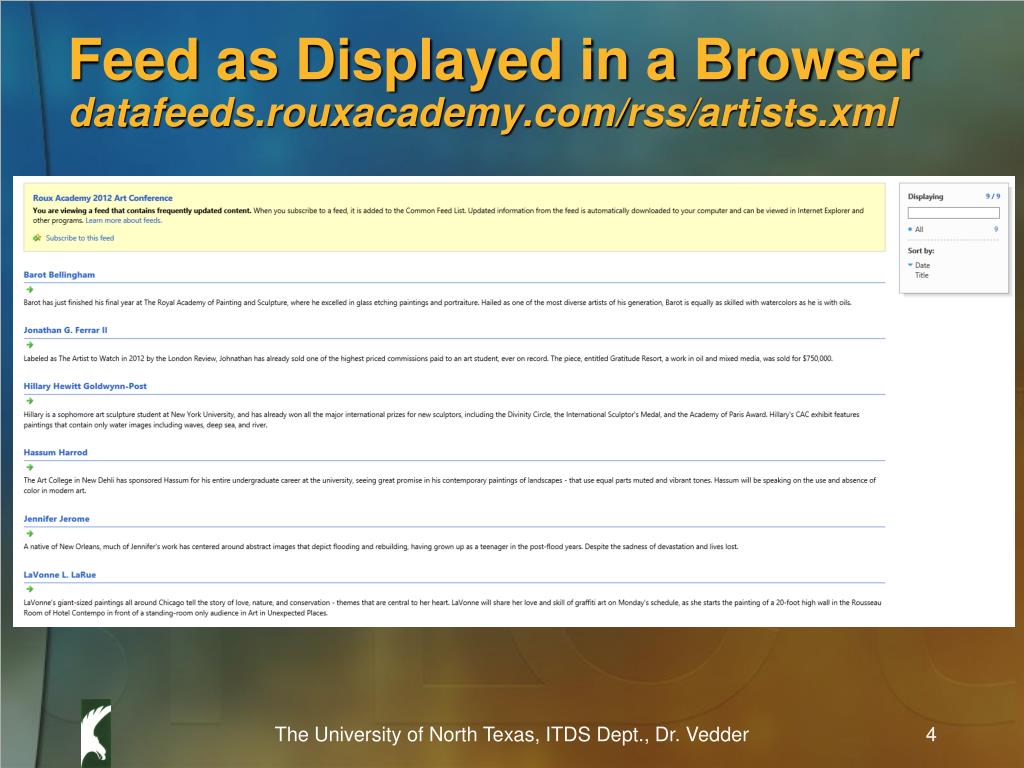The width and height of the screenshot is (1024, 768).
Task: Click the description mentioning Art College in New Dehli
Action: tap(450, 485)
